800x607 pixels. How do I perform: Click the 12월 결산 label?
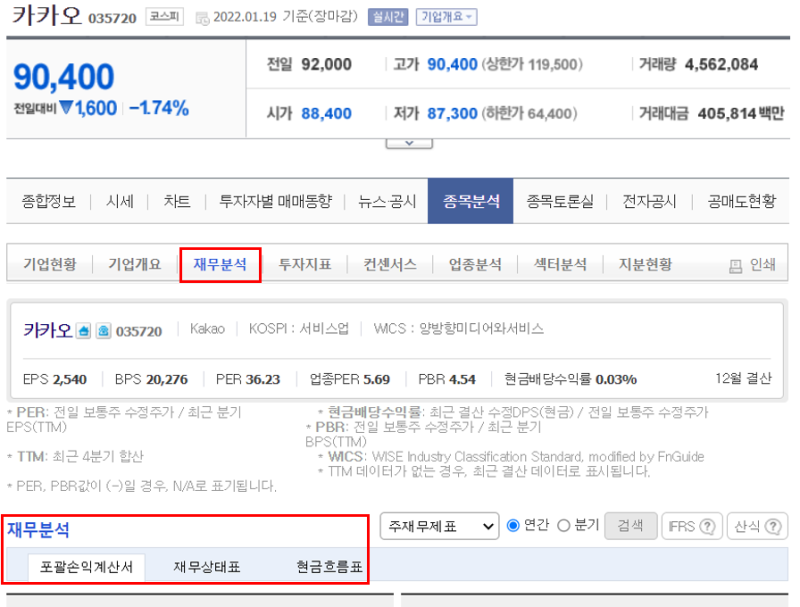point(743,378)
